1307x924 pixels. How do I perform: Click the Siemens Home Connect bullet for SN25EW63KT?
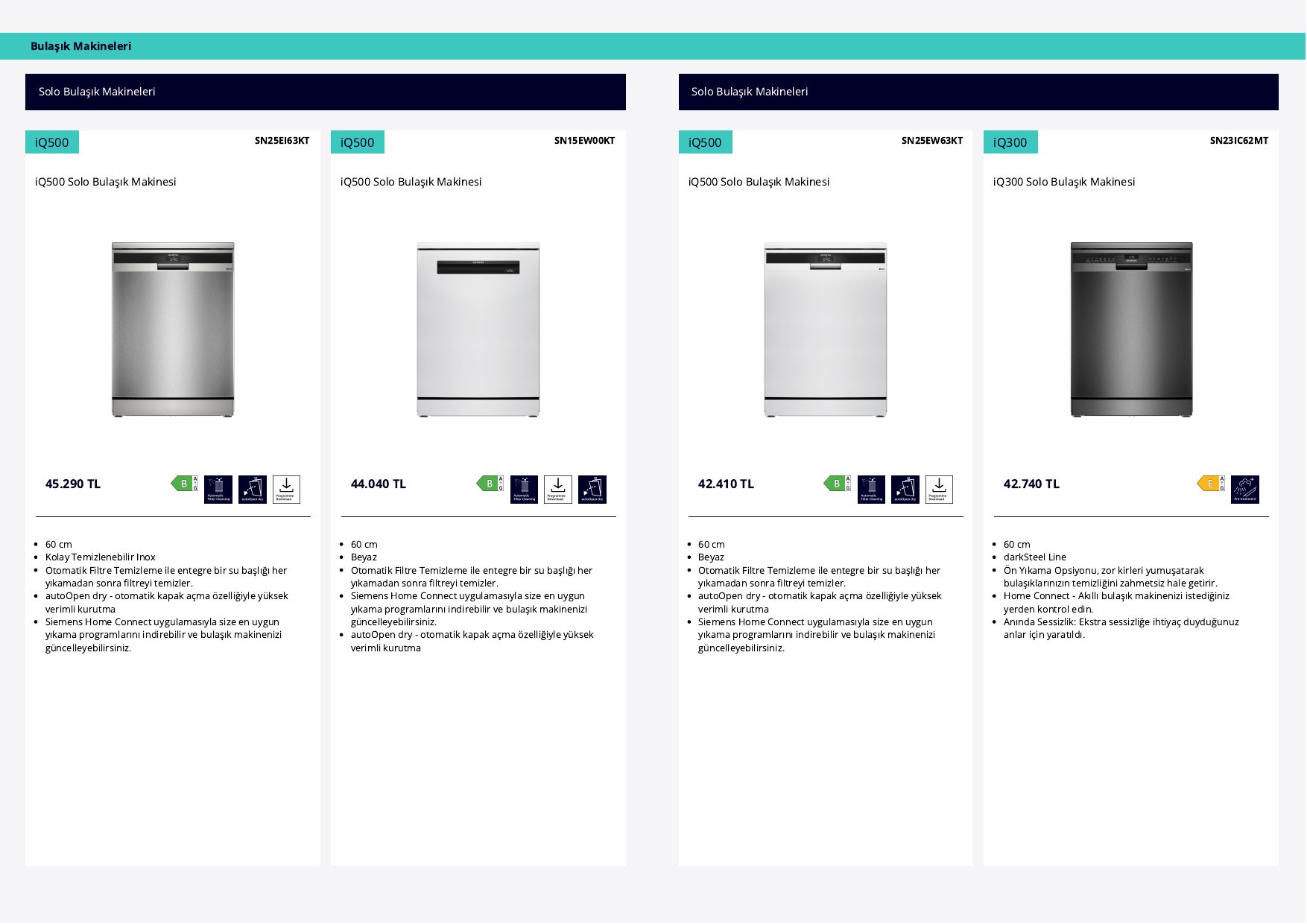pyautogui.click(x=817, y=635)
